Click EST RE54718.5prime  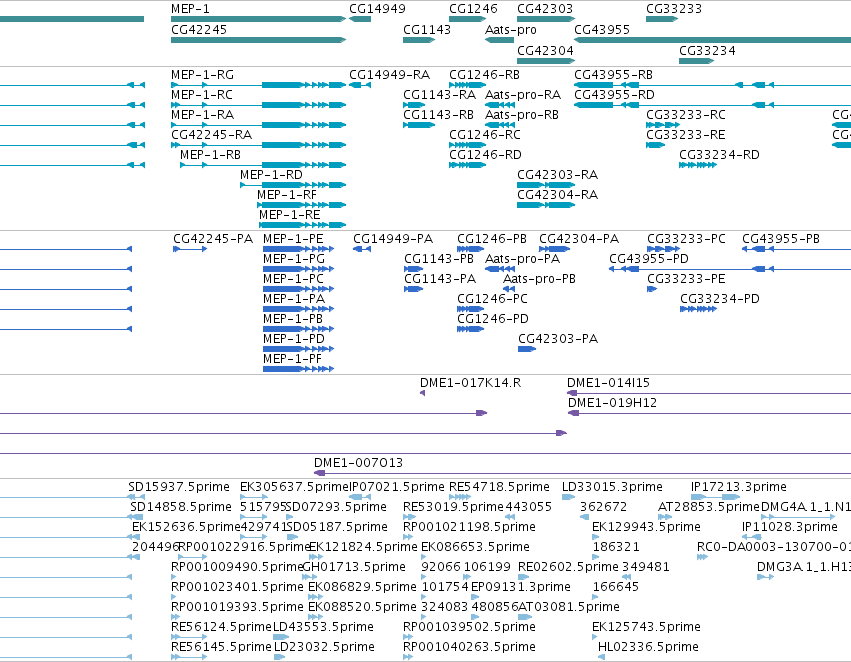point(460,497)
